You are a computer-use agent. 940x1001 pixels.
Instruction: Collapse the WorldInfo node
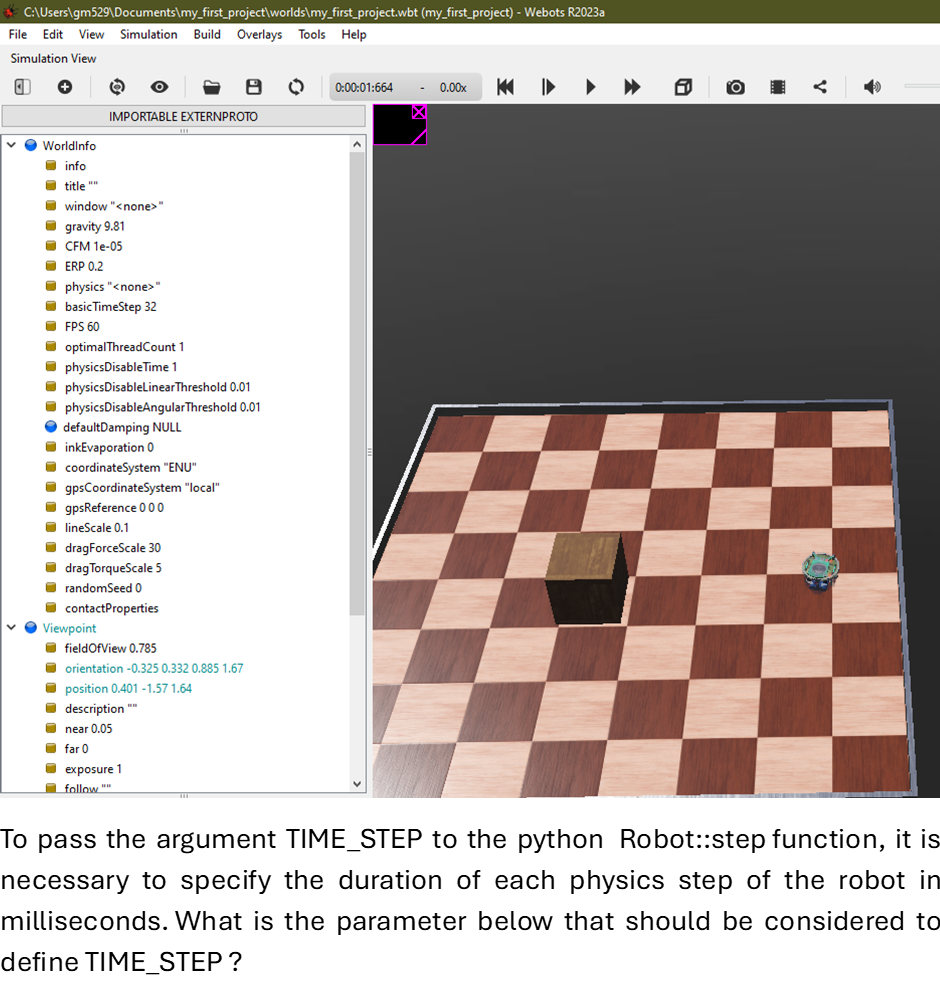coord(12,146)
